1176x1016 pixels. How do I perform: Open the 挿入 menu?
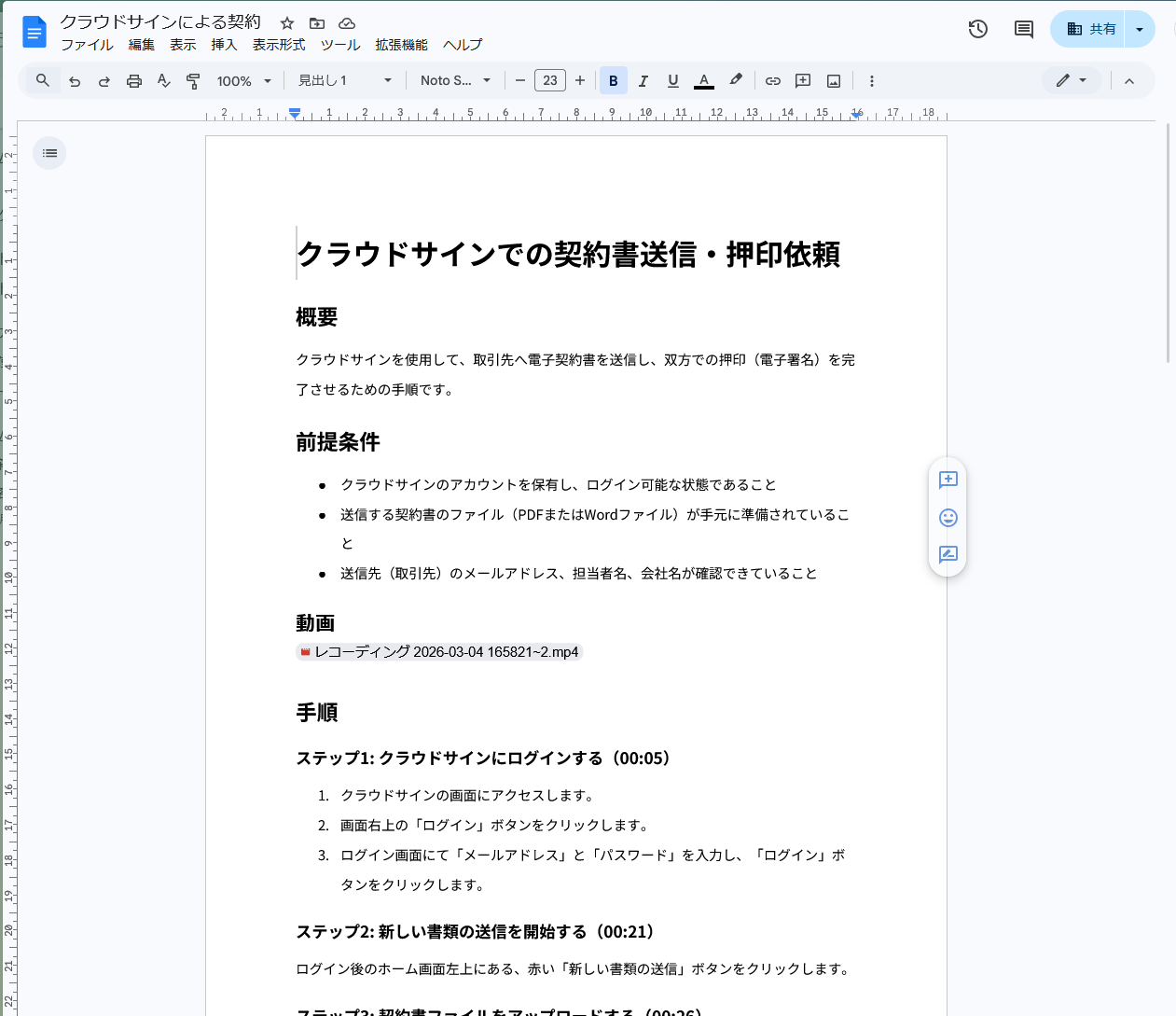[x=224, y=45]
